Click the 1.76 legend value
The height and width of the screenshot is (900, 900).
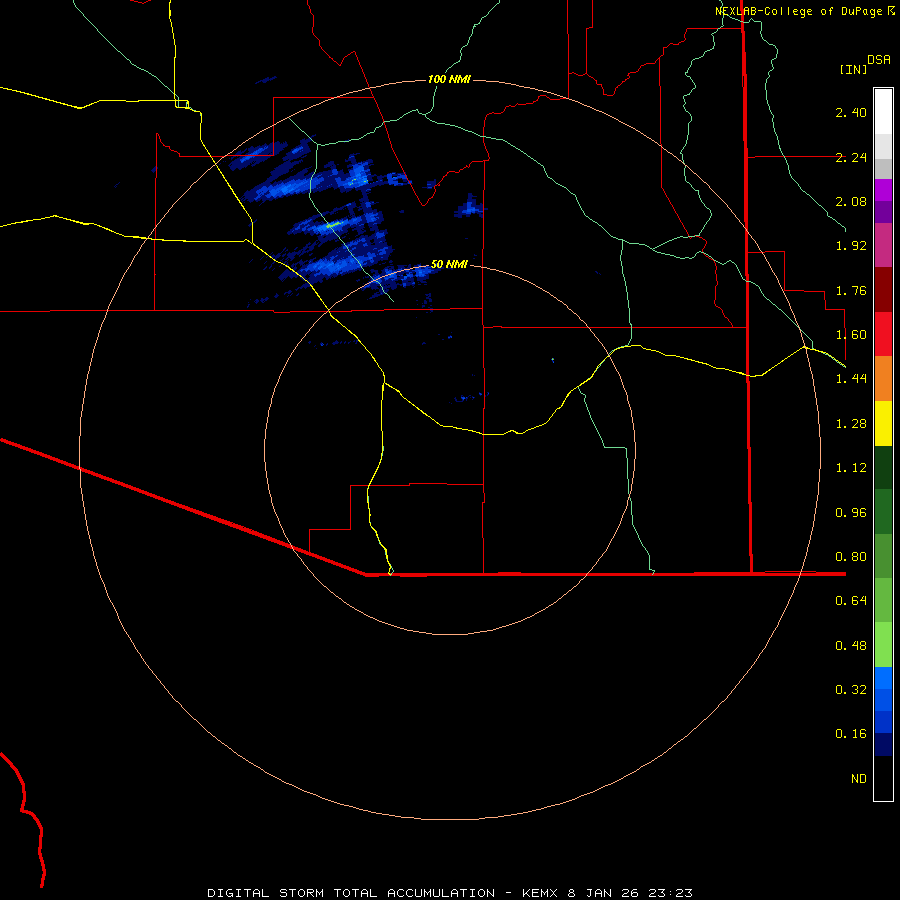click(x=851, y=290)
